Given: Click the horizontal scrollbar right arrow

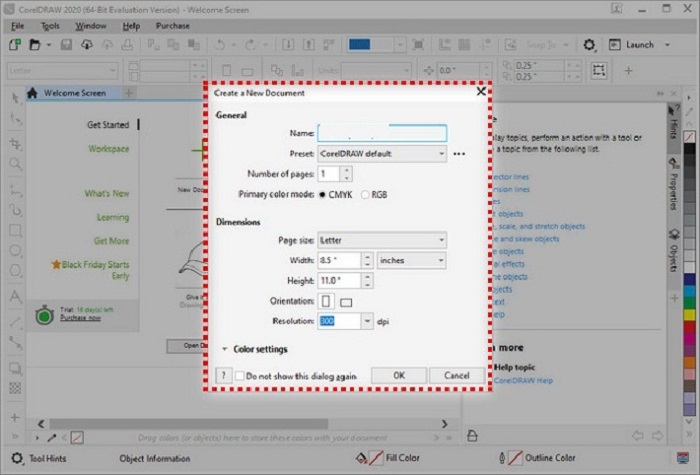Looking at the screenshot, I should (x=444, y=424).
